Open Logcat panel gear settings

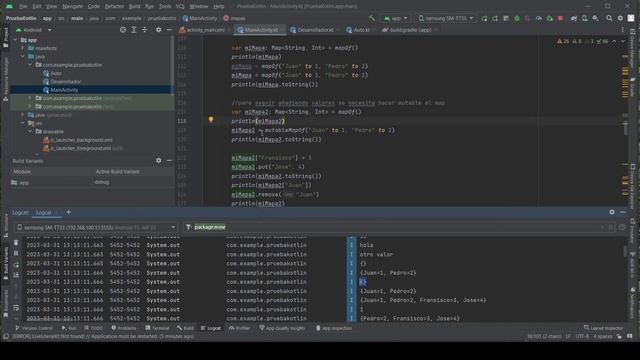(612, 212)
